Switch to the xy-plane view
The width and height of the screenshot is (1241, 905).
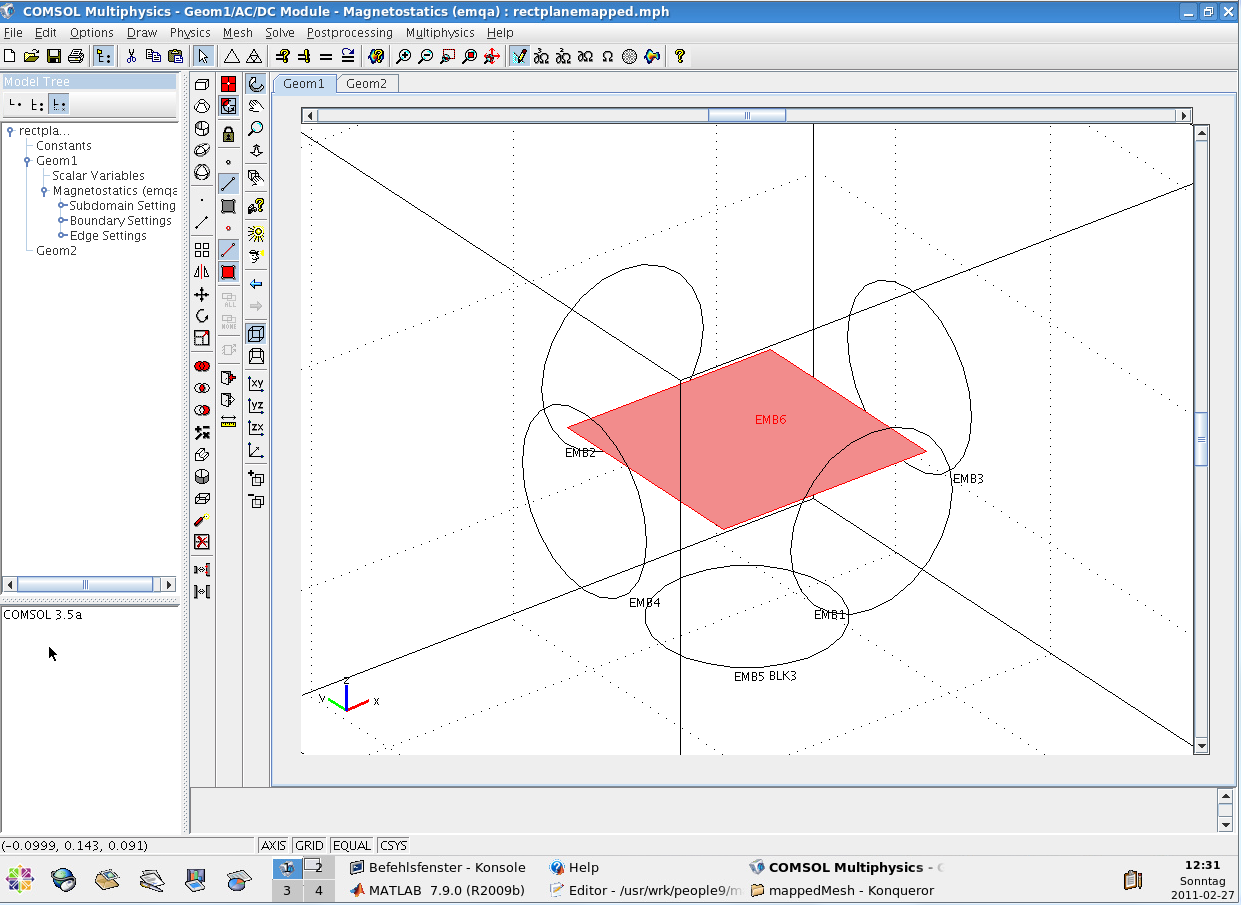coord(256,383)
